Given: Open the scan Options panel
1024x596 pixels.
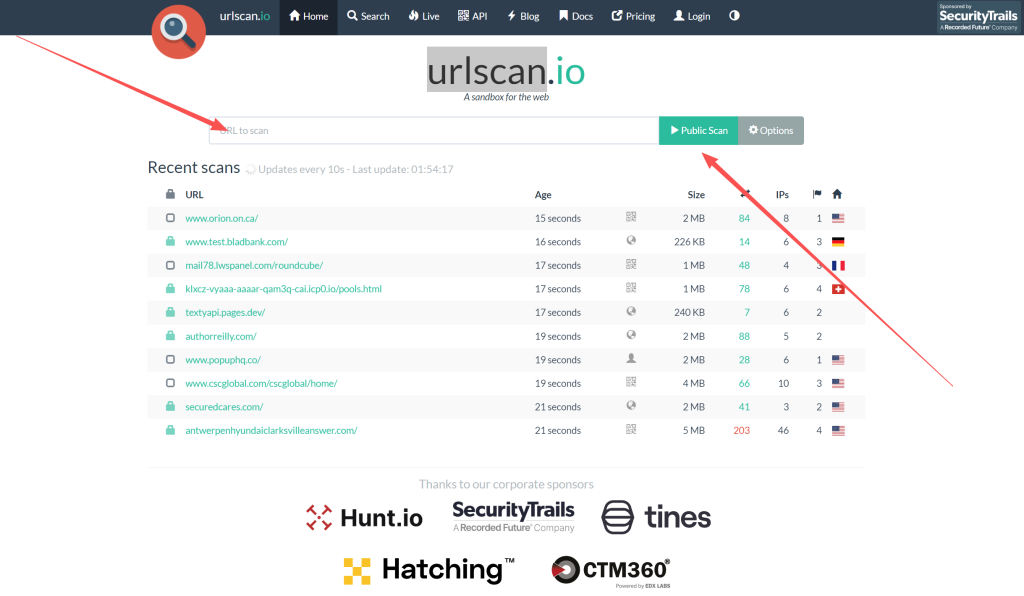Looking at the screenshot, I should pos(771,131).
